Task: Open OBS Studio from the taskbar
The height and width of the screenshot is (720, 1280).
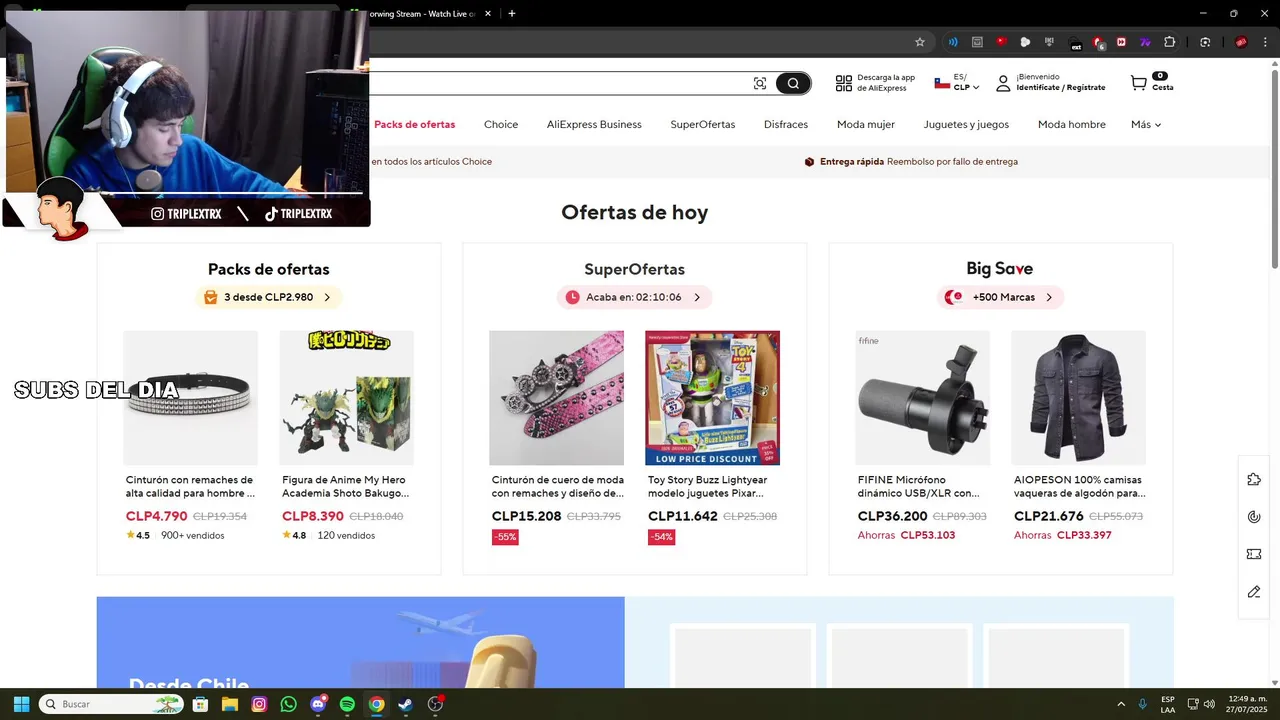Action: tap(435, 704)
